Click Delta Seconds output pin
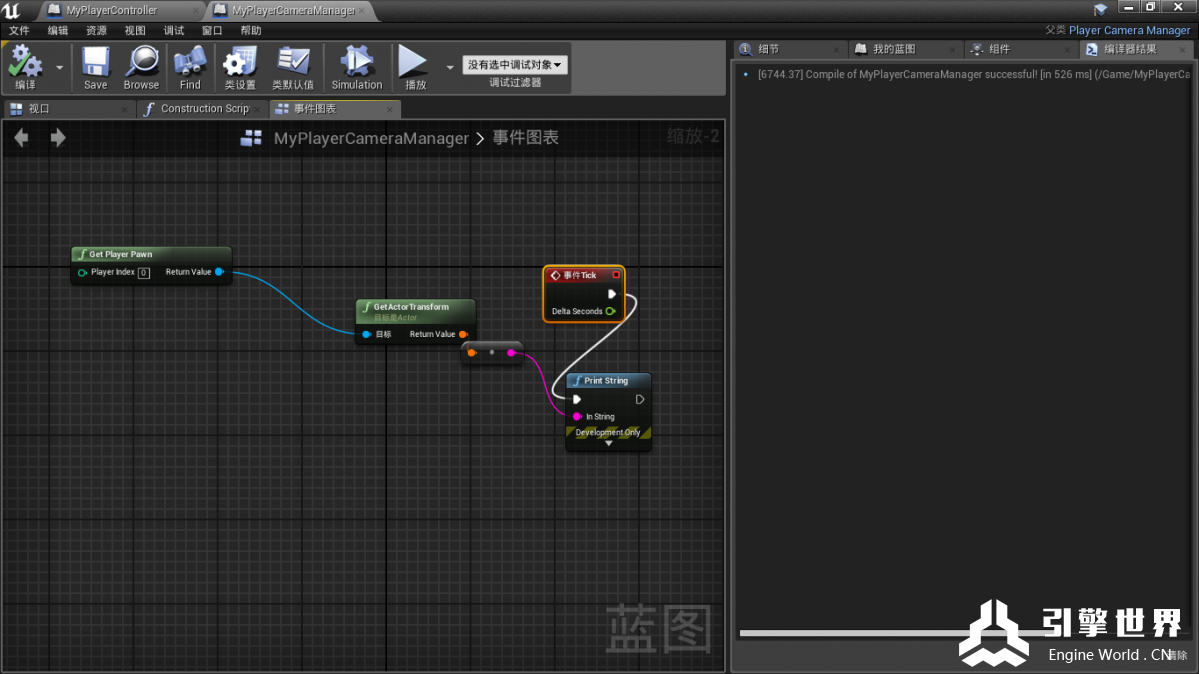The height and width of the screenshot is (674, 1199). (610, 311)
